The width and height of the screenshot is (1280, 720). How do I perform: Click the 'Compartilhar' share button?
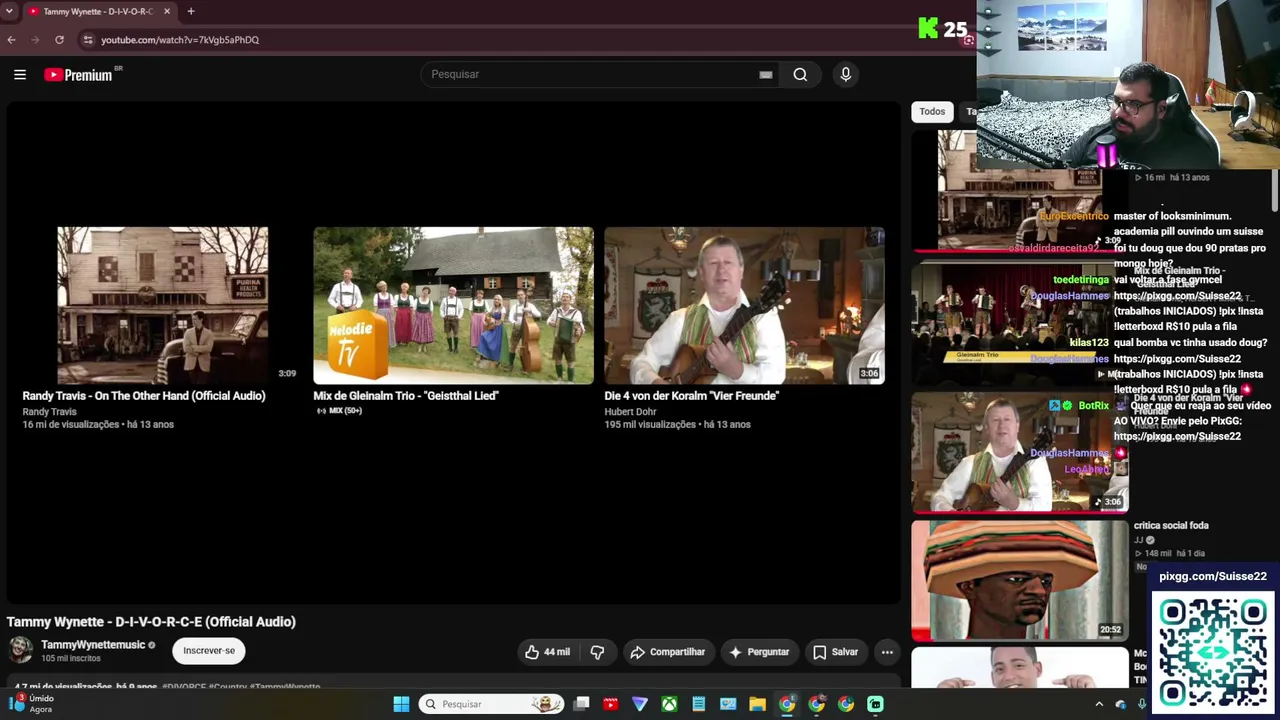click(x=667, y=652)
